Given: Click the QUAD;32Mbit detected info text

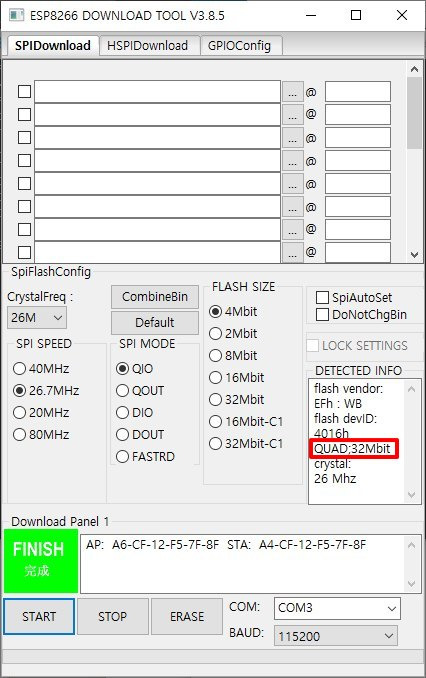Looking at the screenshot, I should click(352, 448).
